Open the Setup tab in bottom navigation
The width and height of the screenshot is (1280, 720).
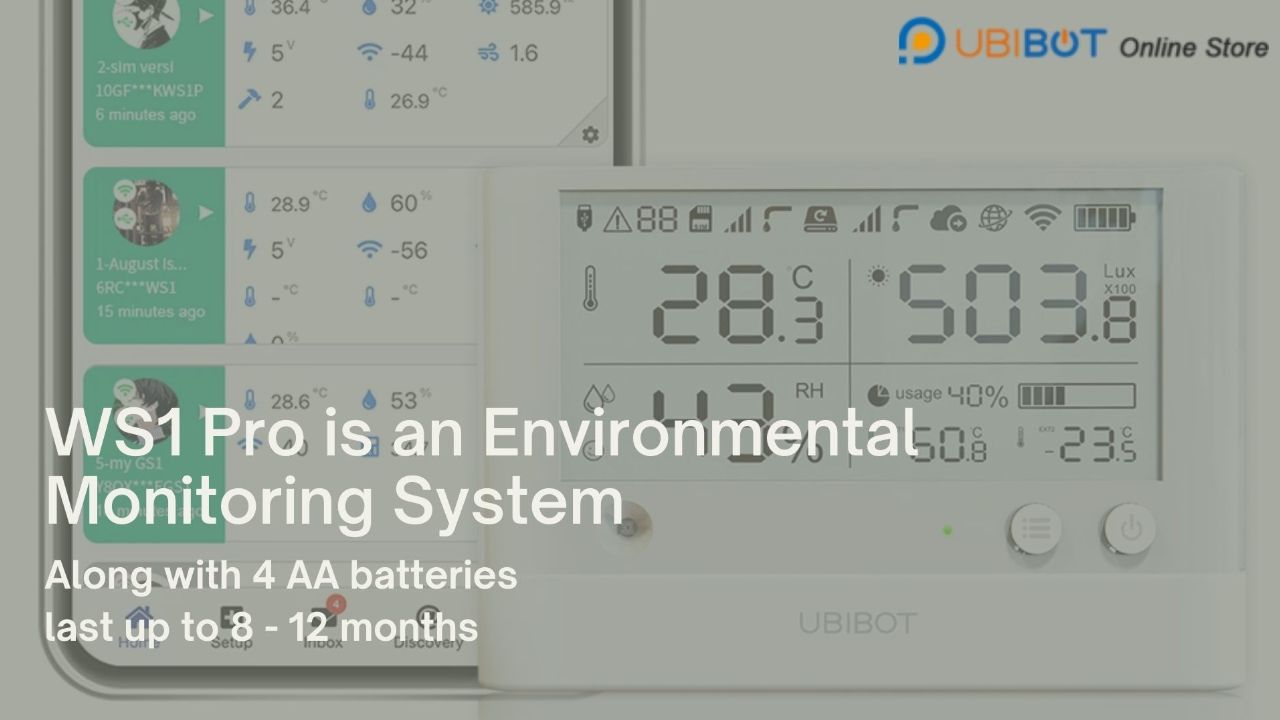231,628
